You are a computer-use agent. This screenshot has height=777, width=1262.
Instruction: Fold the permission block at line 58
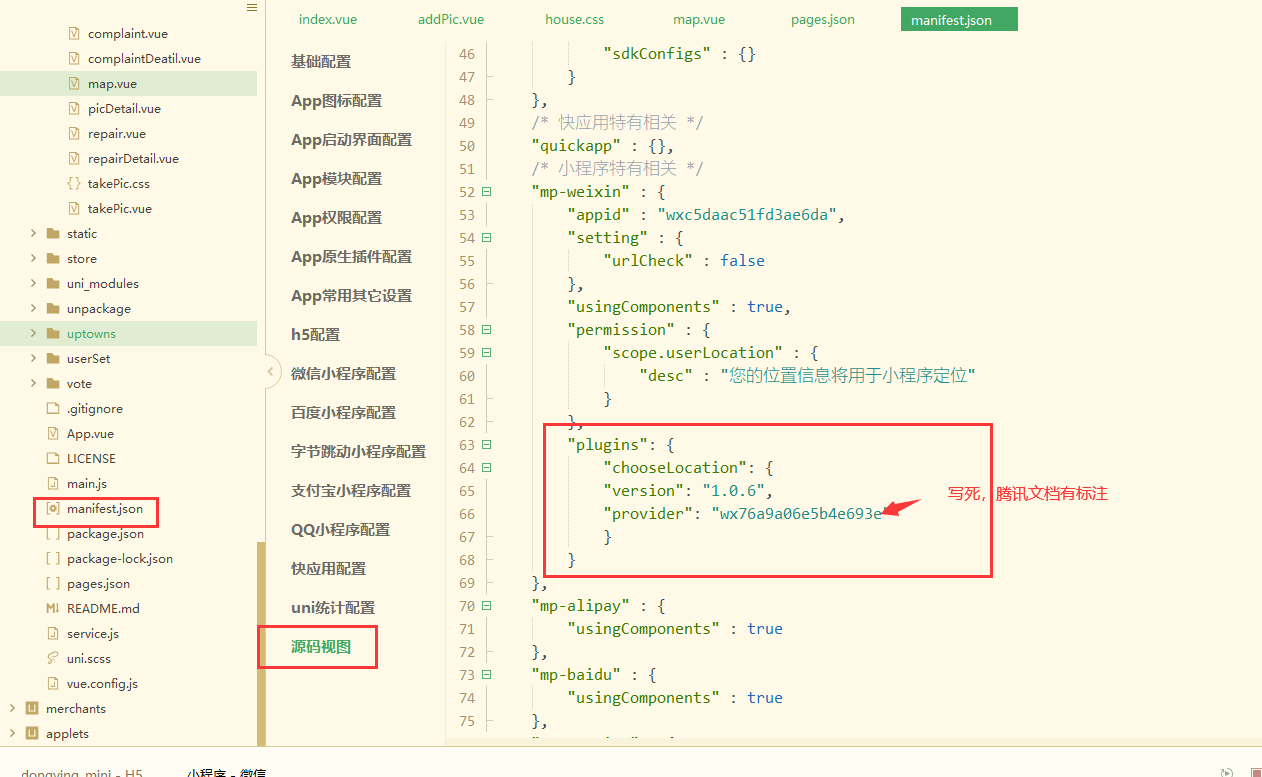coord(487,330)
